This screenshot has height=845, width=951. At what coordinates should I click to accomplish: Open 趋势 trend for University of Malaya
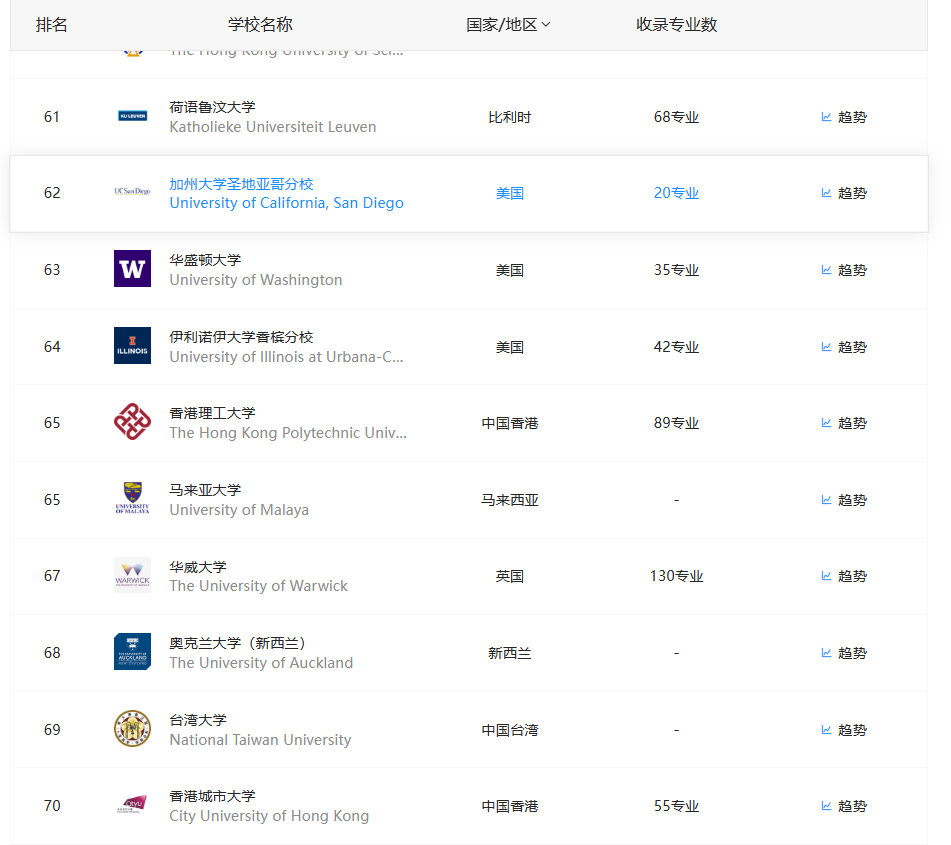click(x=844, y=500)
